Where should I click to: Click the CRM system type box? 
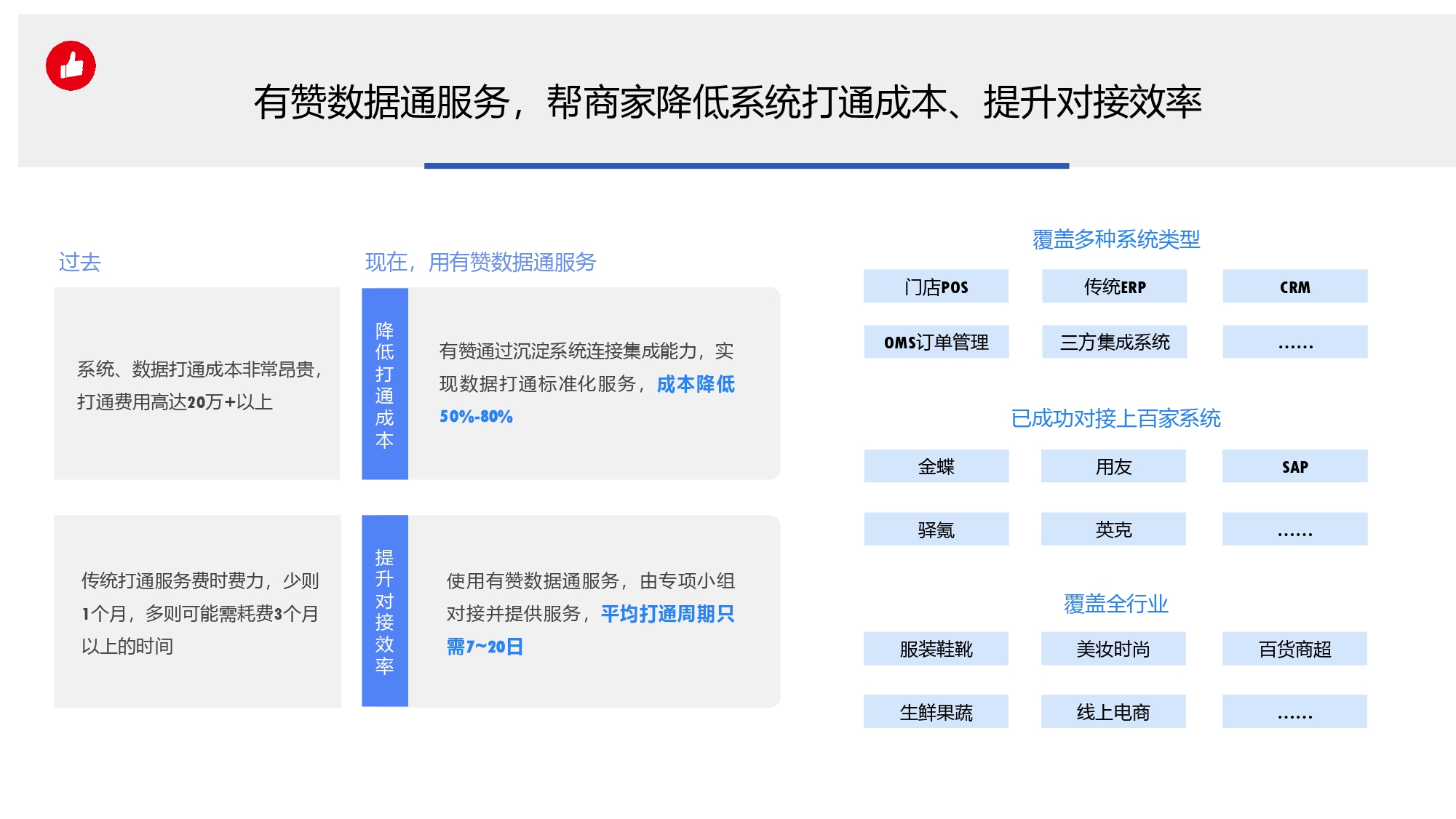[1294, 287]
